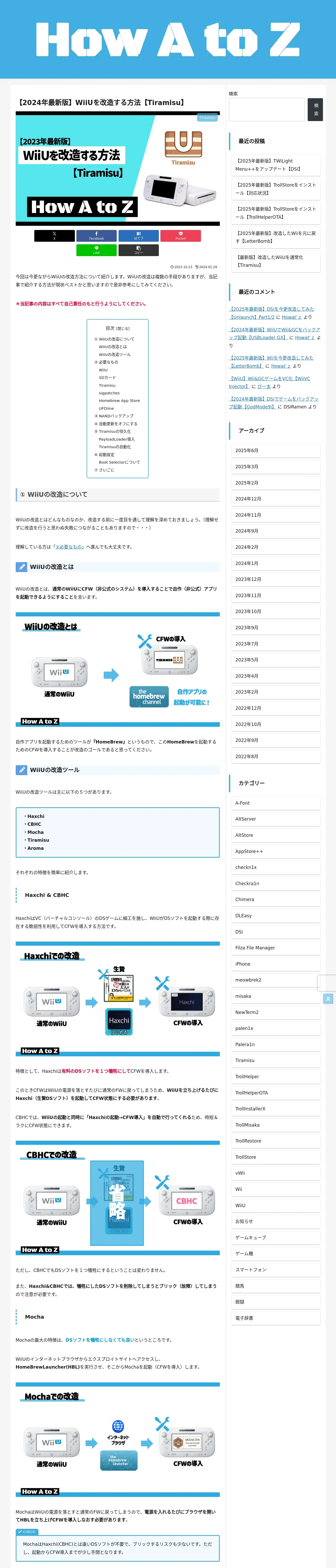Open comment link GodMode9i article
Screen dimensions: 336x1568
point(274,403)
